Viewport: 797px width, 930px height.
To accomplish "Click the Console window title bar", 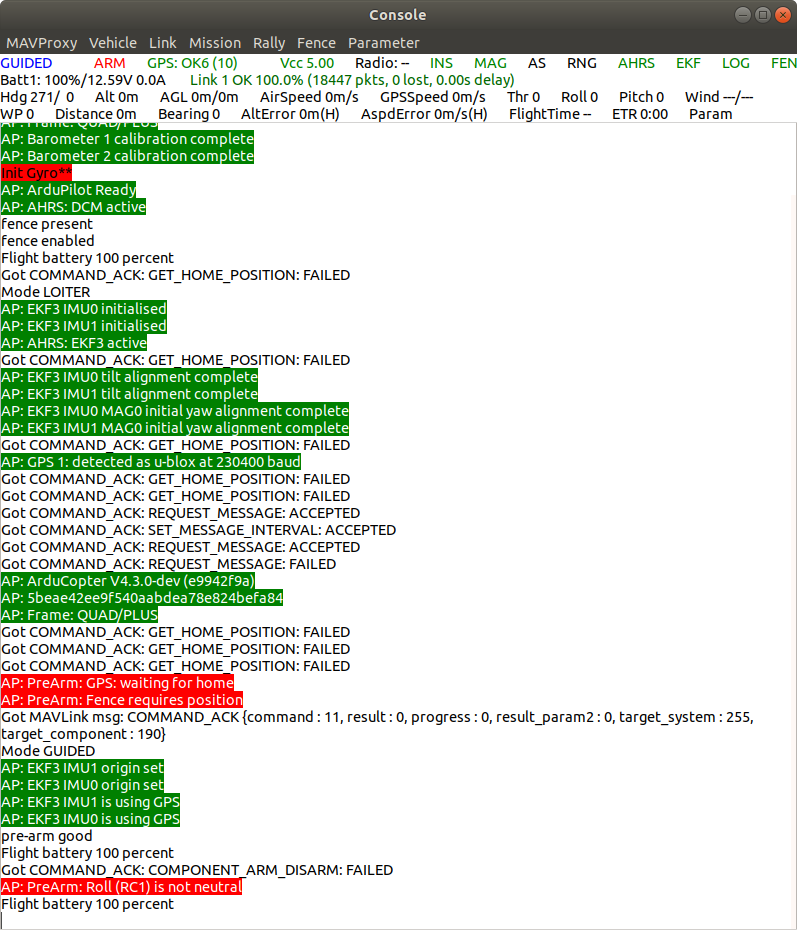I will click(397, 15).
